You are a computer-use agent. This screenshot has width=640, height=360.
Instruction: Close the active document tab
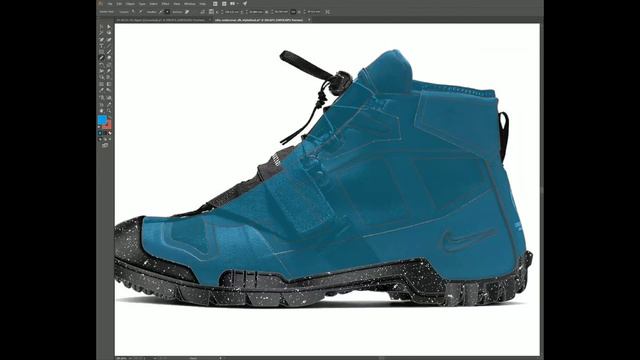(x=309, y=19)
